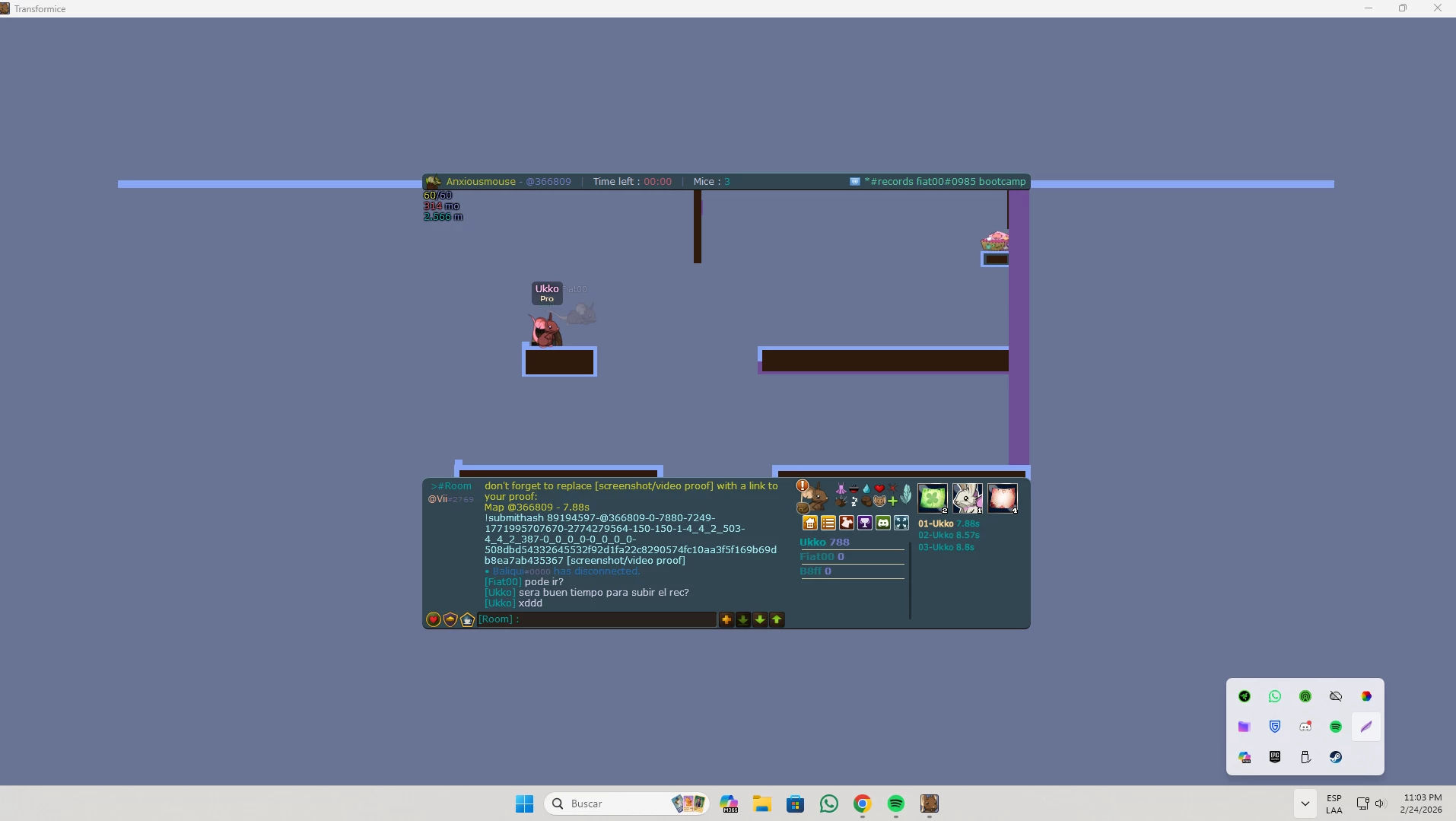Click the safely remove USB tray icon
Screen dimensions: 1456x821
[x=1305, y=757]
